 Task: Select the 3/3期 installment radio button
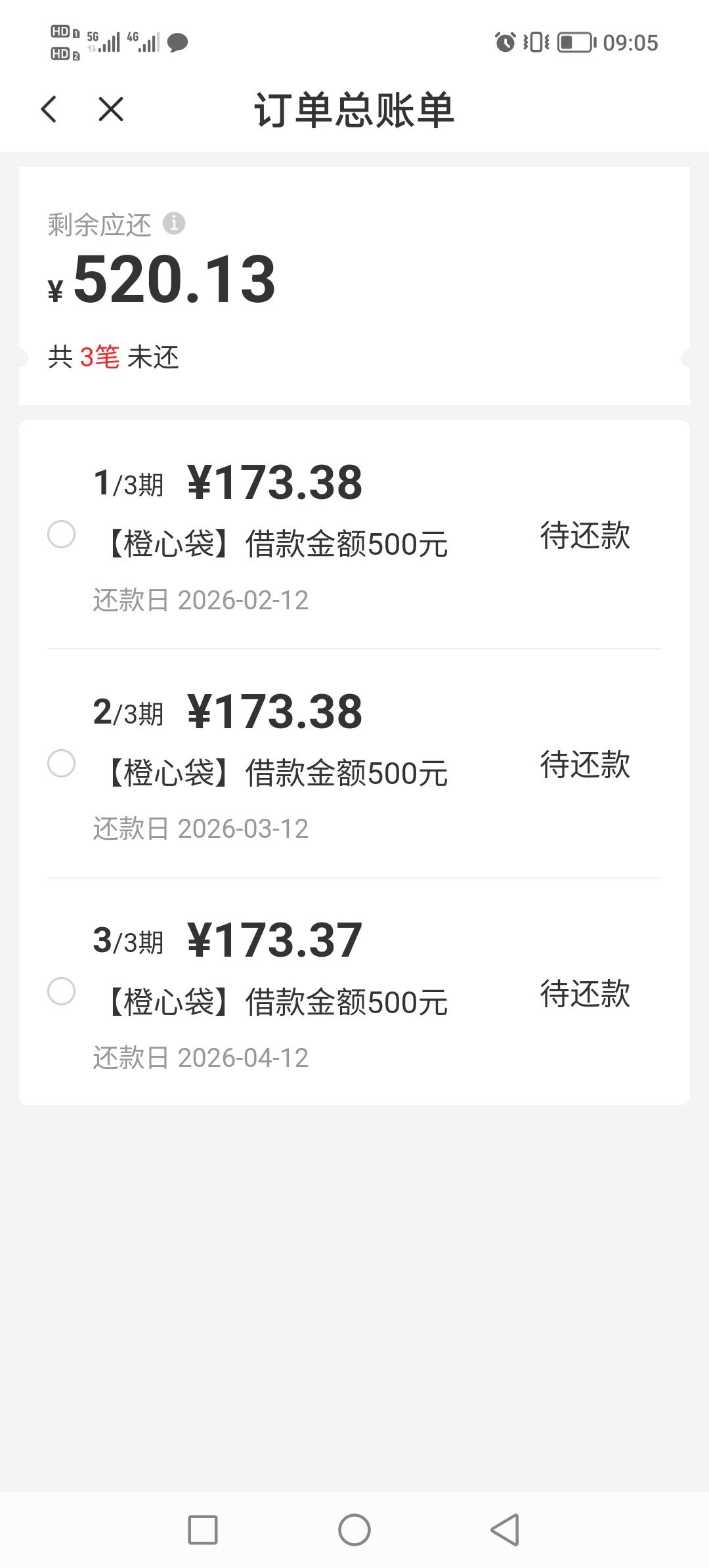(x=62, y=991)
